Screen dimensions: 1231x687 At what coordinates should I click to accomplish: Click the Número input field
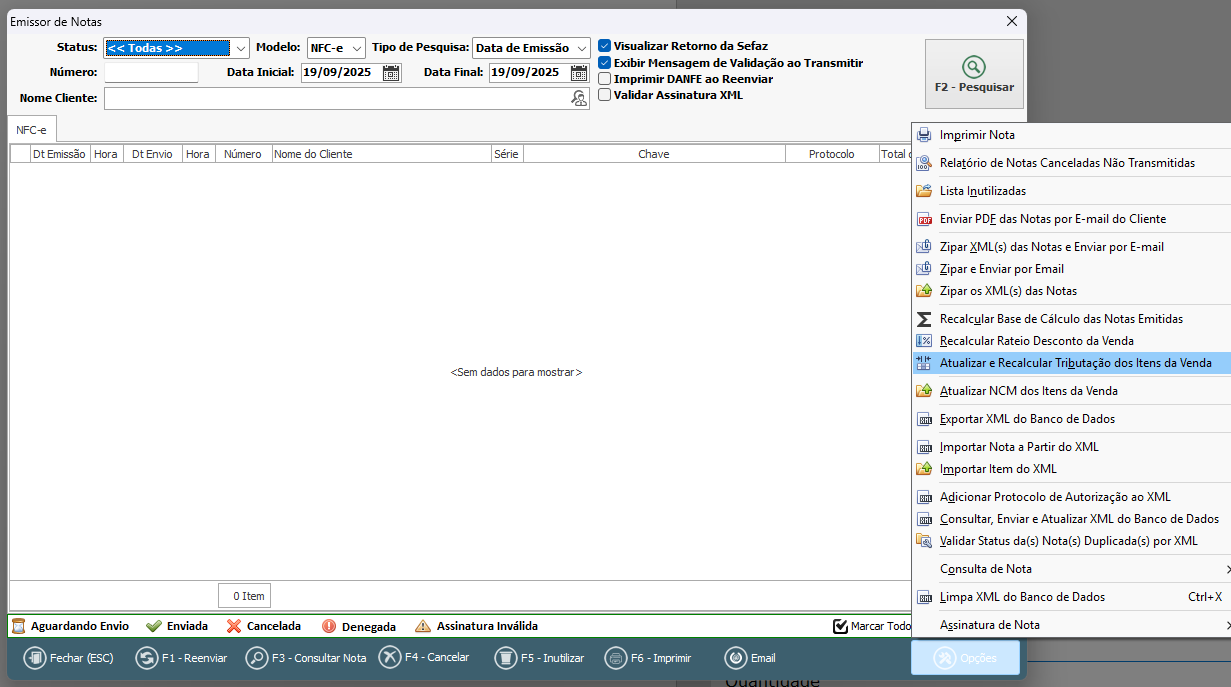pyautogui.click(x=151, y=72)
